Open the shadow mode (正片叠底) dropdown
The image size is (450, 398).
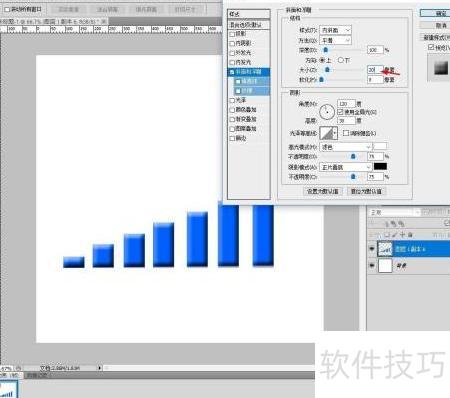[345, 167]
